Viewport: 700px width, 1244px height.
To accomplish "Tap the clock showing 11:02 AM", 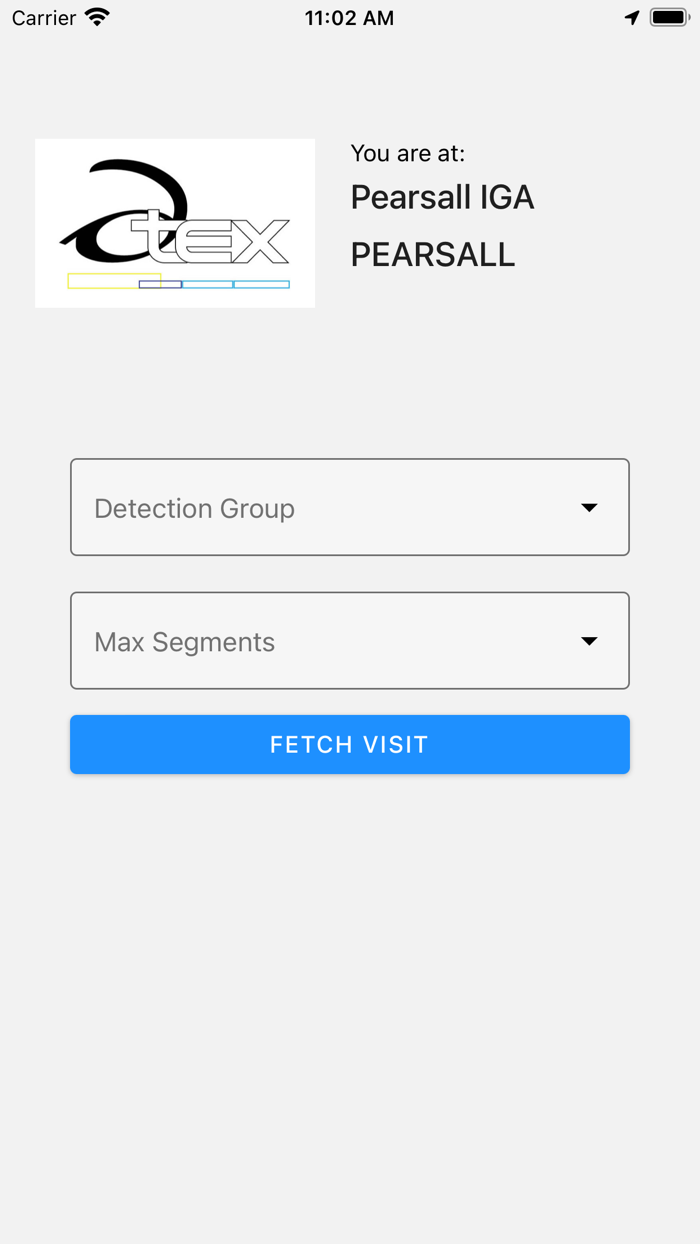I will coord(349,17).
